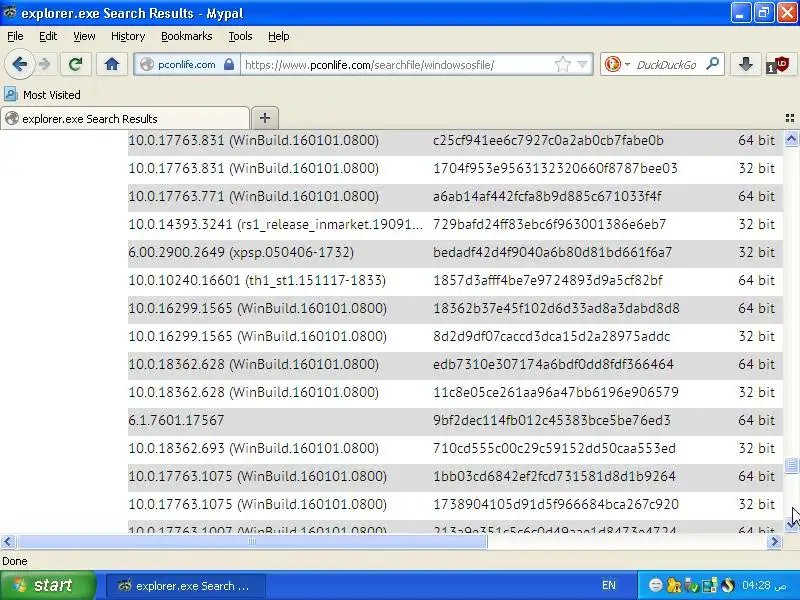The width and height of the screenshot is (800, 600).
Task: Open the Most Visited bookmarks folder
Action: click(x=42, y=94)
